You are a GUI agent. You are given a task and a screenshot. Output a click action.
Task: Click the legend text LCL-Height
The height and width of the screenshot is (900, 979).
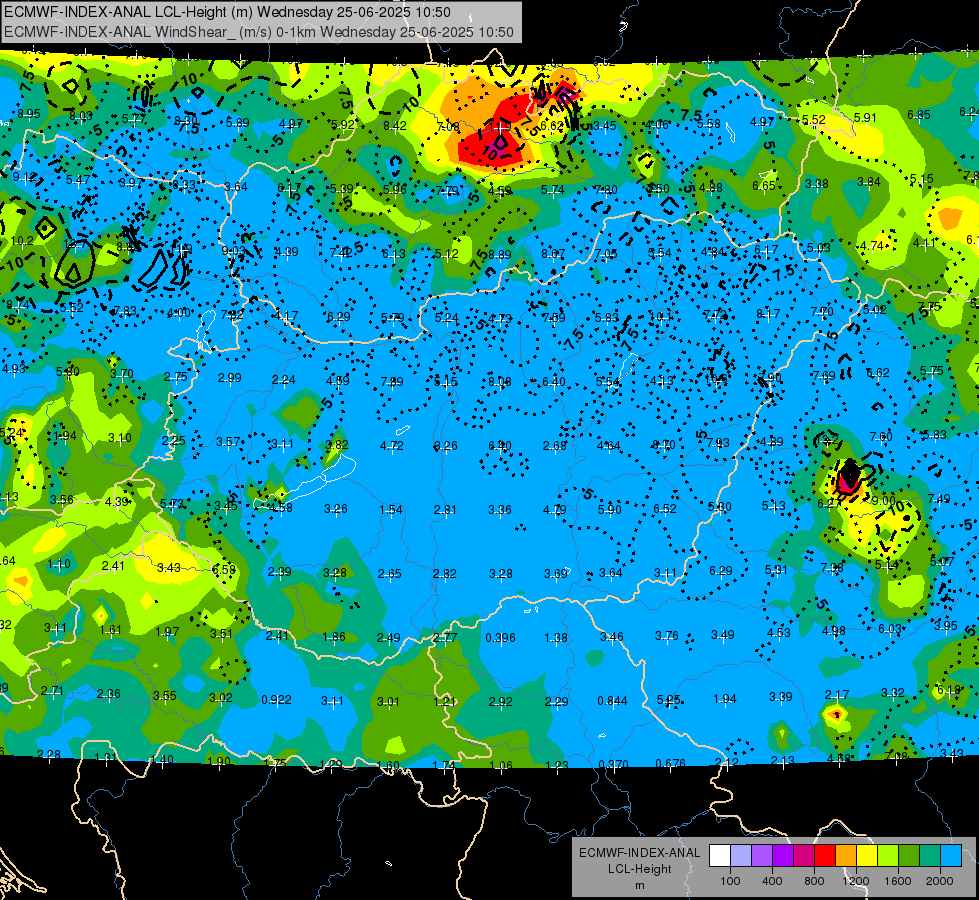pos(639,869)
